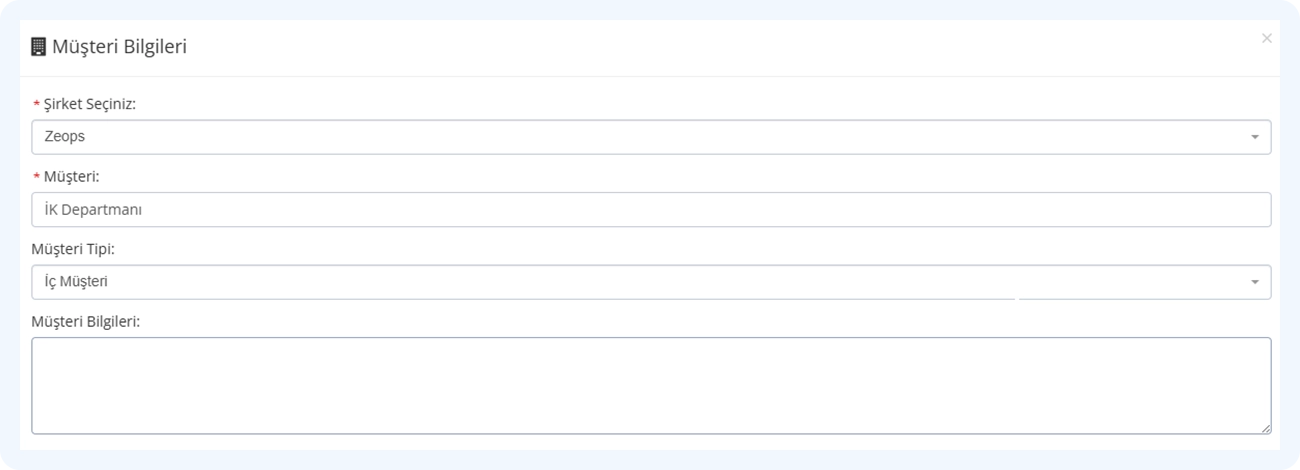Viewport: 1300px width, 470px height.
Task: Click the red asterisk beside Şirket Seçiniz
Action: (x=37, y=104)
